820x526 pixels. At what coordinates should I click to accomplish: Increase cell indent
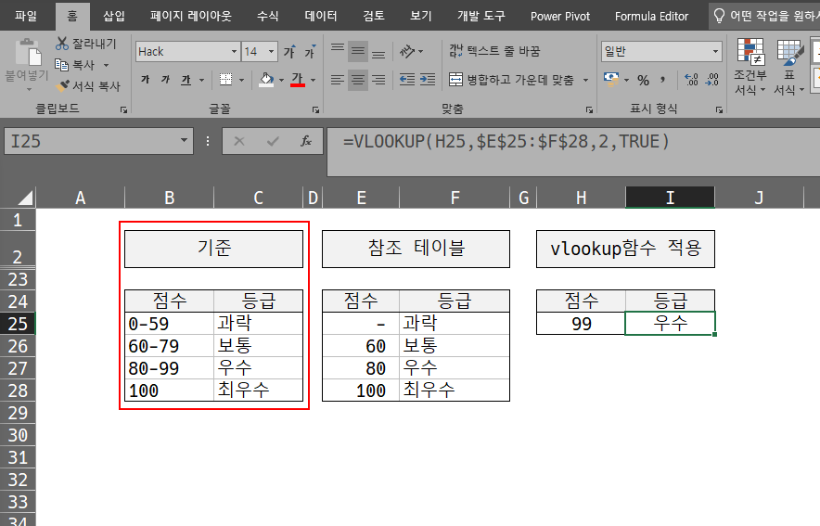[428, 79]
